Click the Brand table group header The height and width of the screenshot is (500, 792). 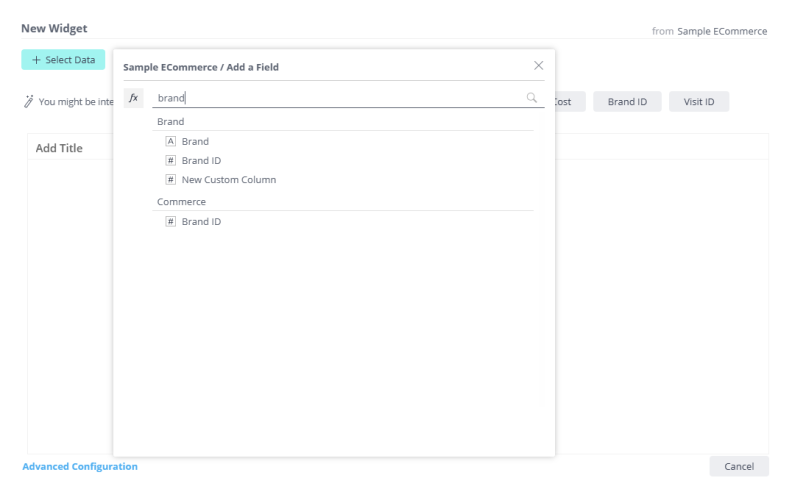tap(171, 121)
